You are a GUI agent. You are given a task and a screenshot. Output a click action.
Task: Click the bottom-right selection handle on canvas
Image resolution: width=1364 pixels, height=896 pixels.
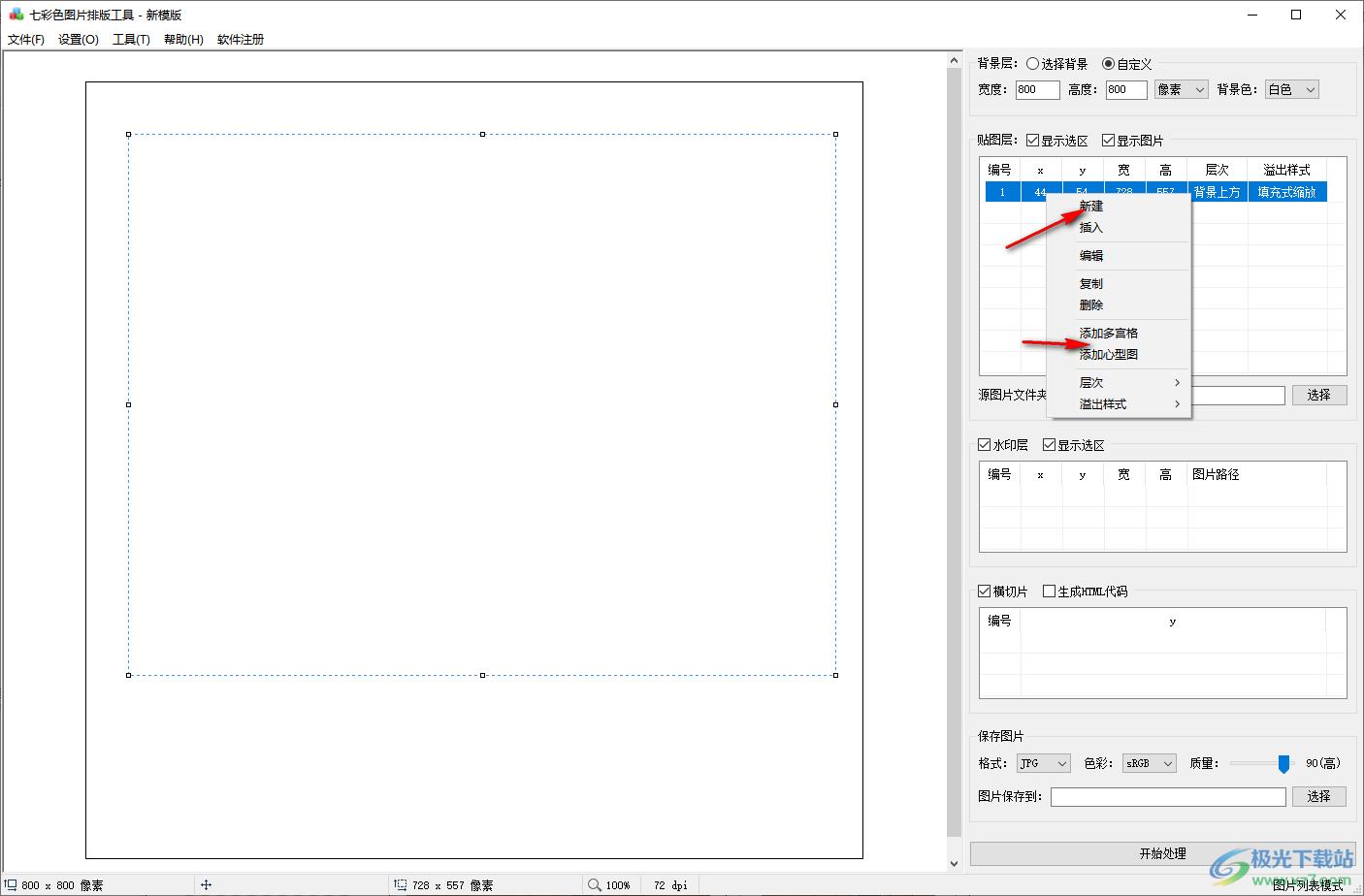click(835, 675)
